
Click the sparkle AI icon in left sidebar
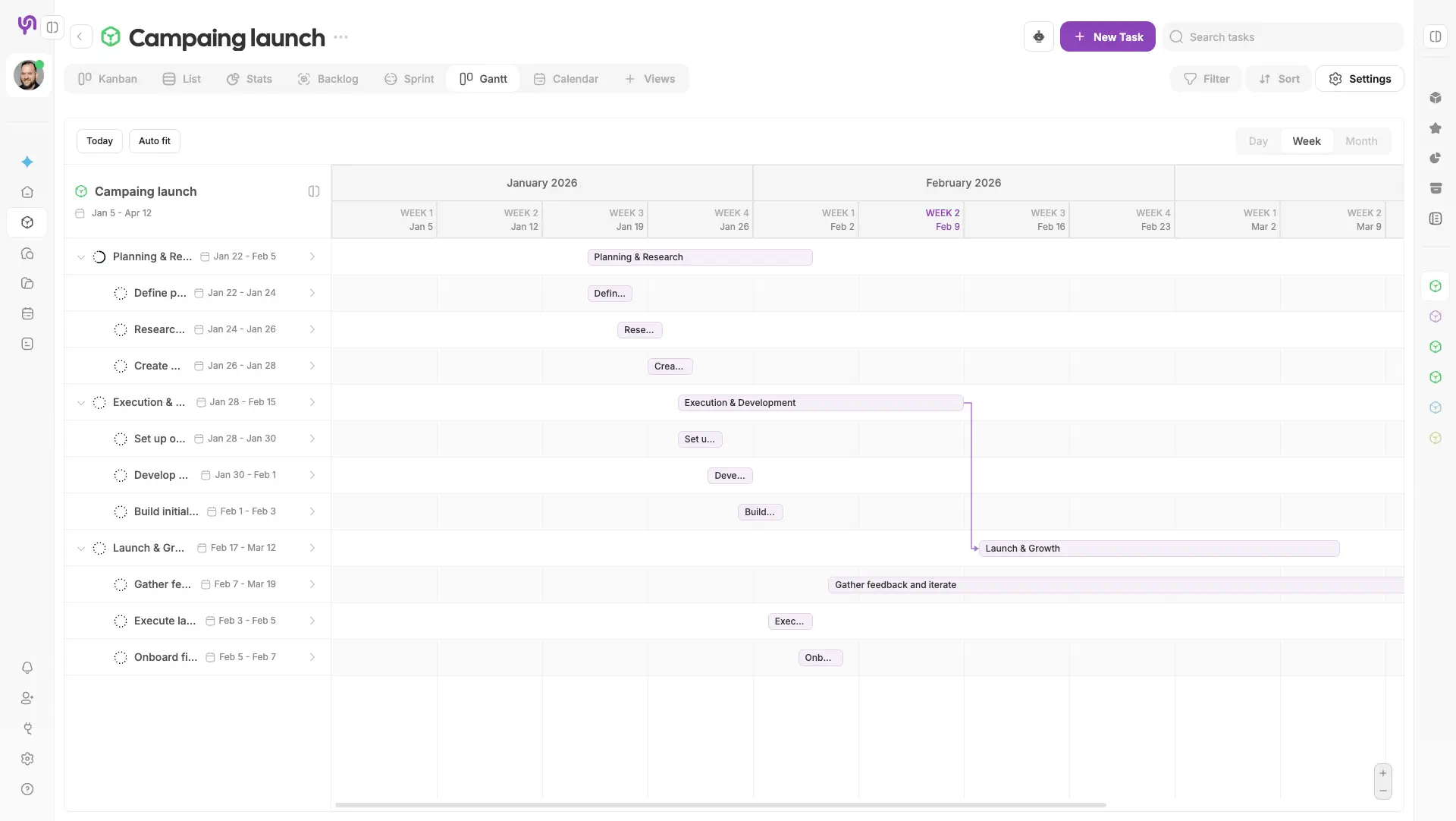point(27,162)
